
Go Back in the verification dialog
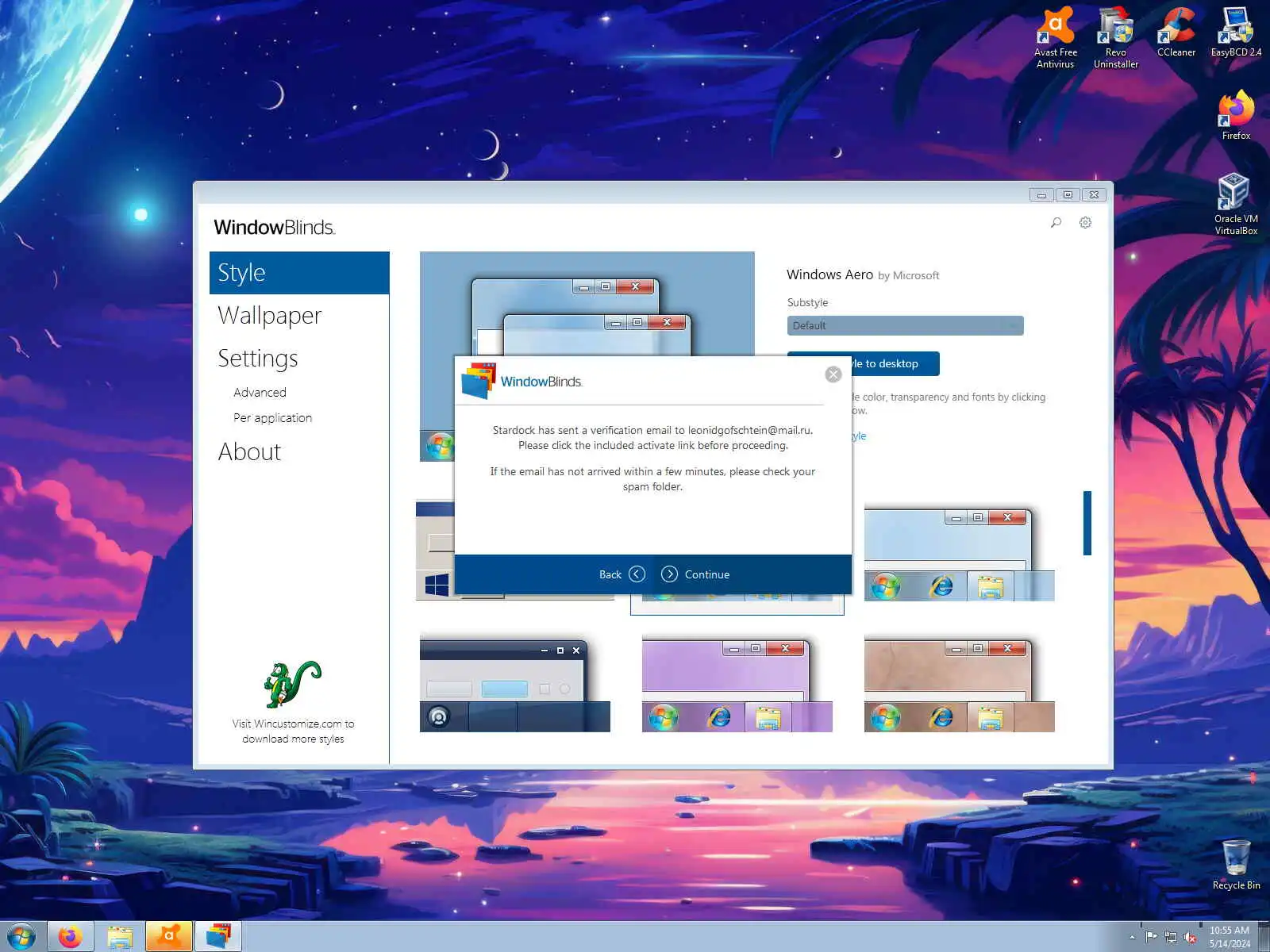coord(622,574)
